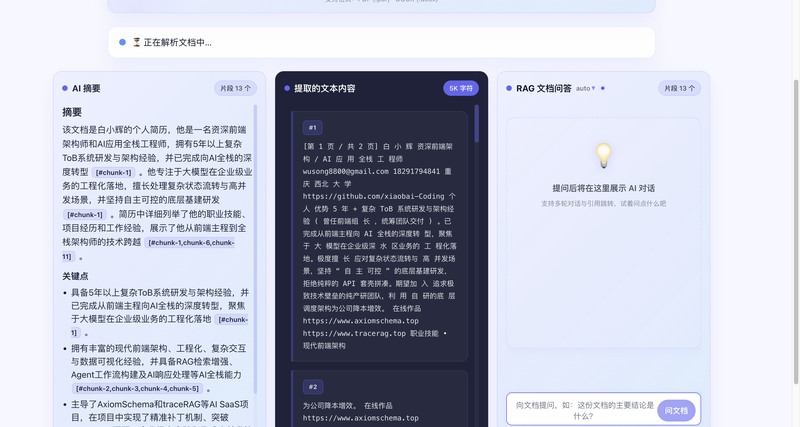800x427 pixels.
Task: Click the small status dot right of auto
Action: point(603,88)
